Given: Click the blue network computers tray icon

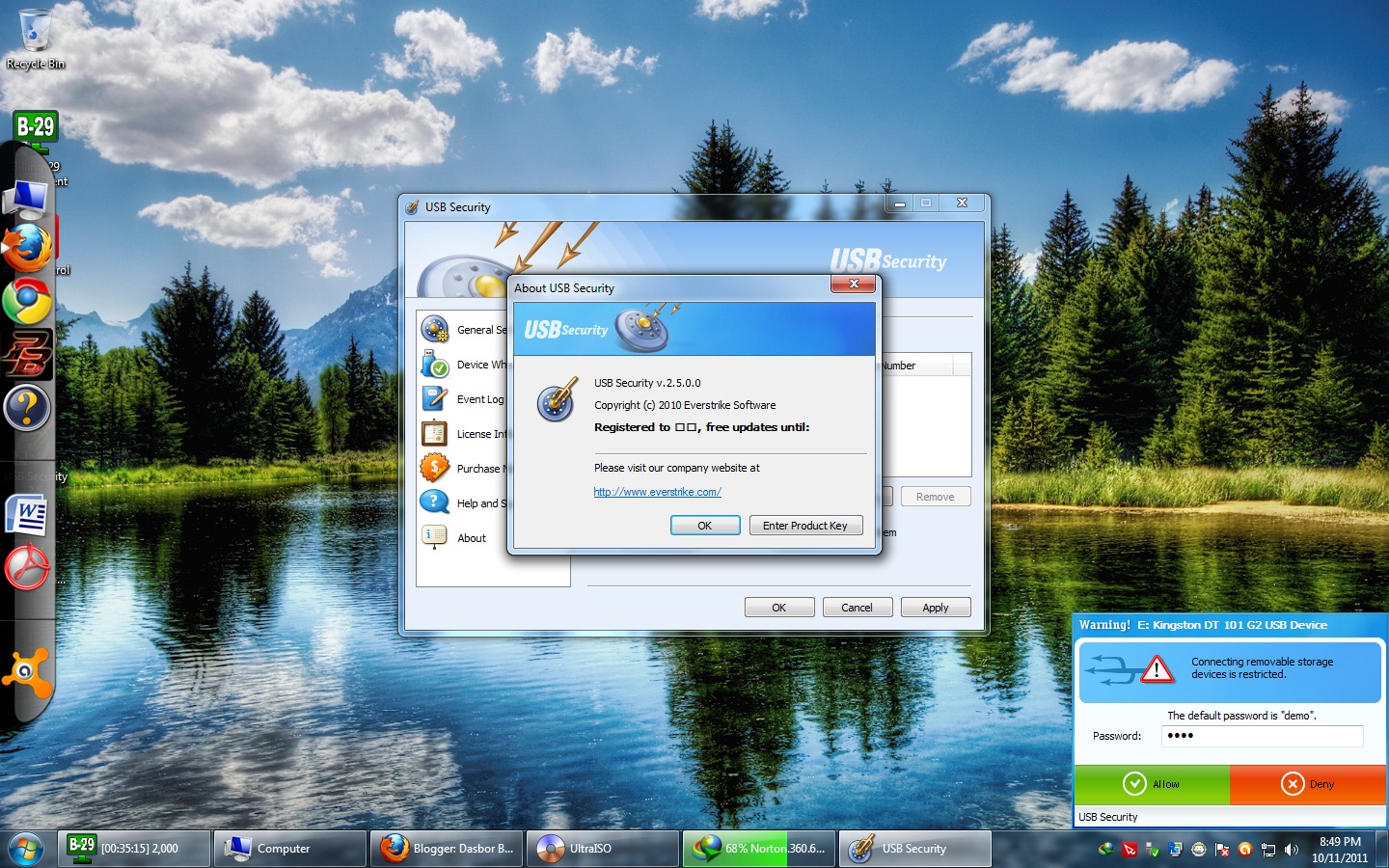Looking at the screenshot, I should (1175, 850).
